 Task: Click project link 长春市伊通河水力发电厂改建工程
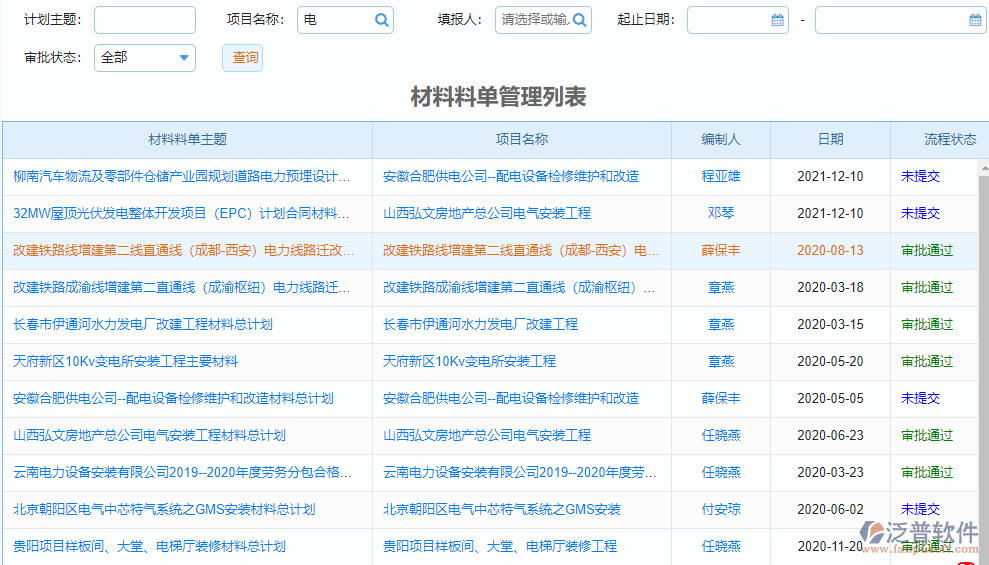click(480, 324)
